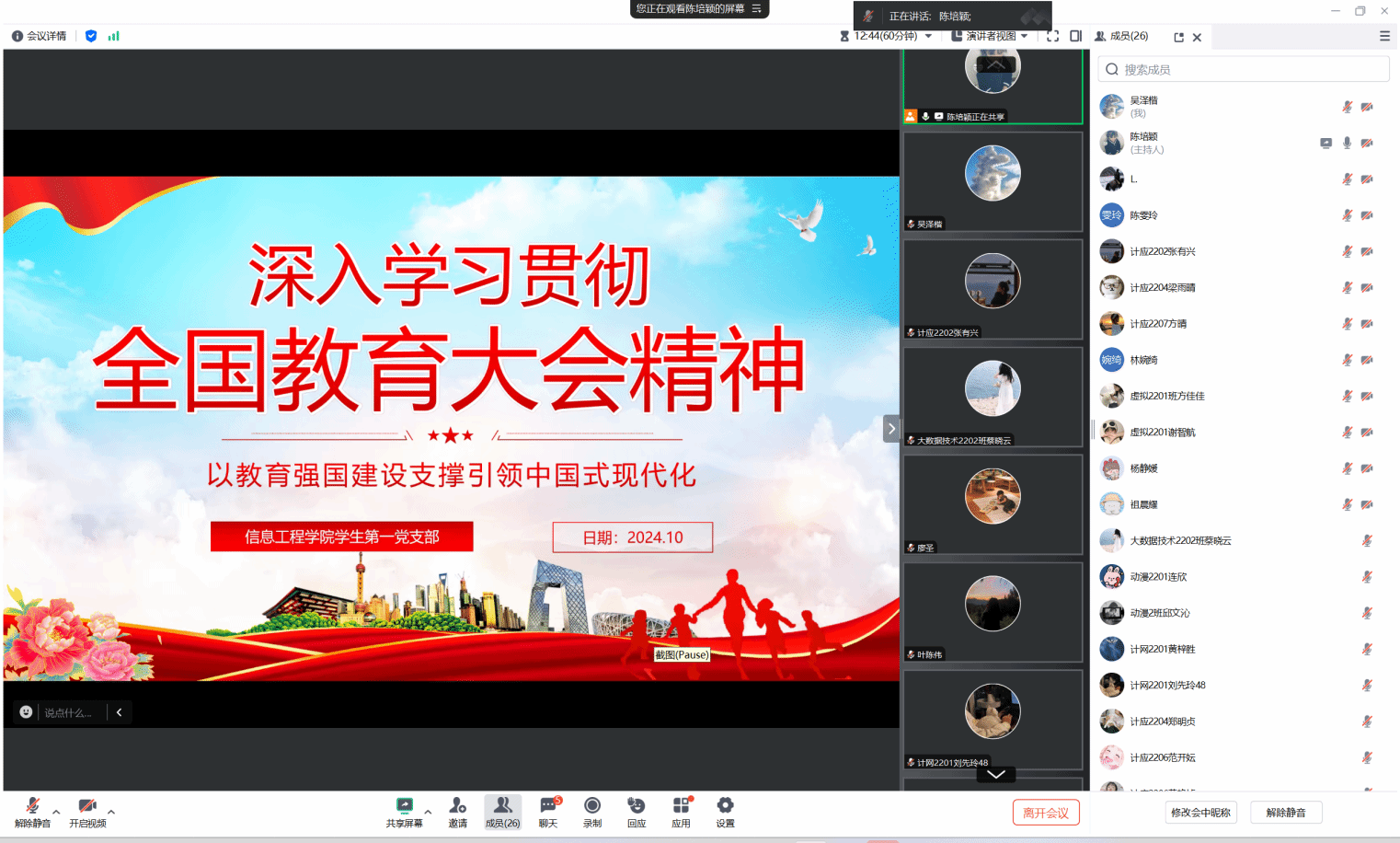Toggle 开启视频 camera button

87,807
